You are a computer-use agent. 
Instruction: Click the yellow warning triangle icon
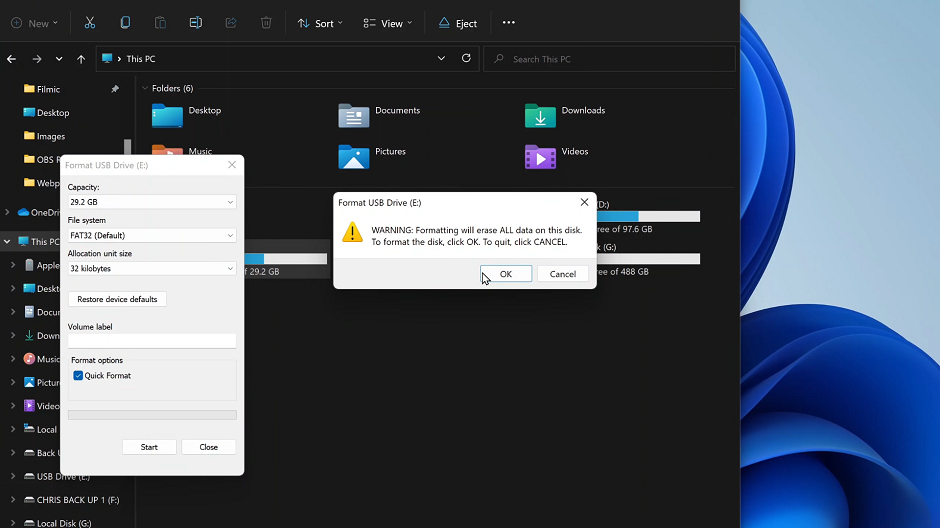[x=352, y=232]
